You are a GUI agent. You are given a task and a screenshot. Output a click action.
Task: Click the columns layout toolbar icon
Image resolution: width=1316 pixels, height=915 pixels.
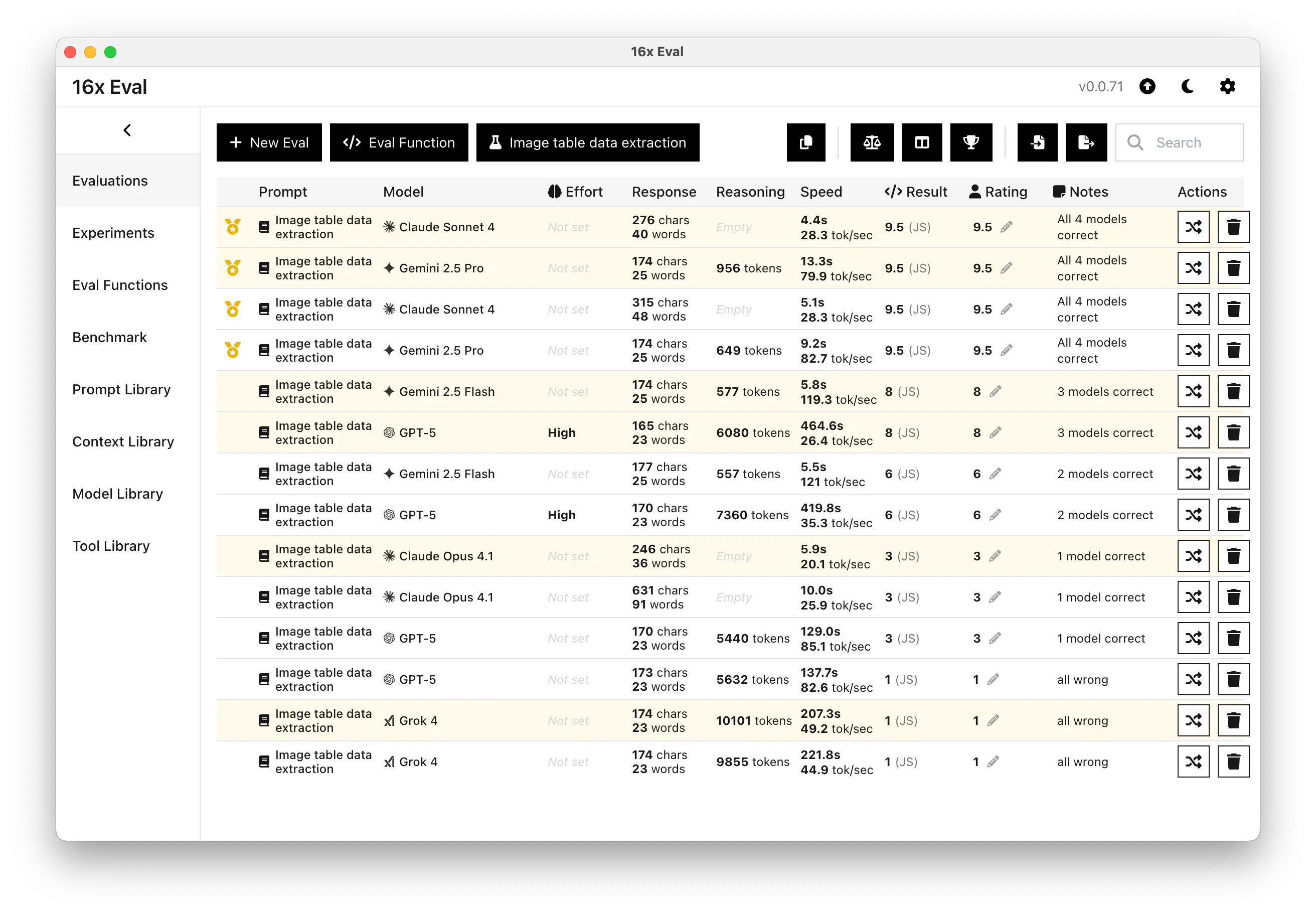click(922, 142)
